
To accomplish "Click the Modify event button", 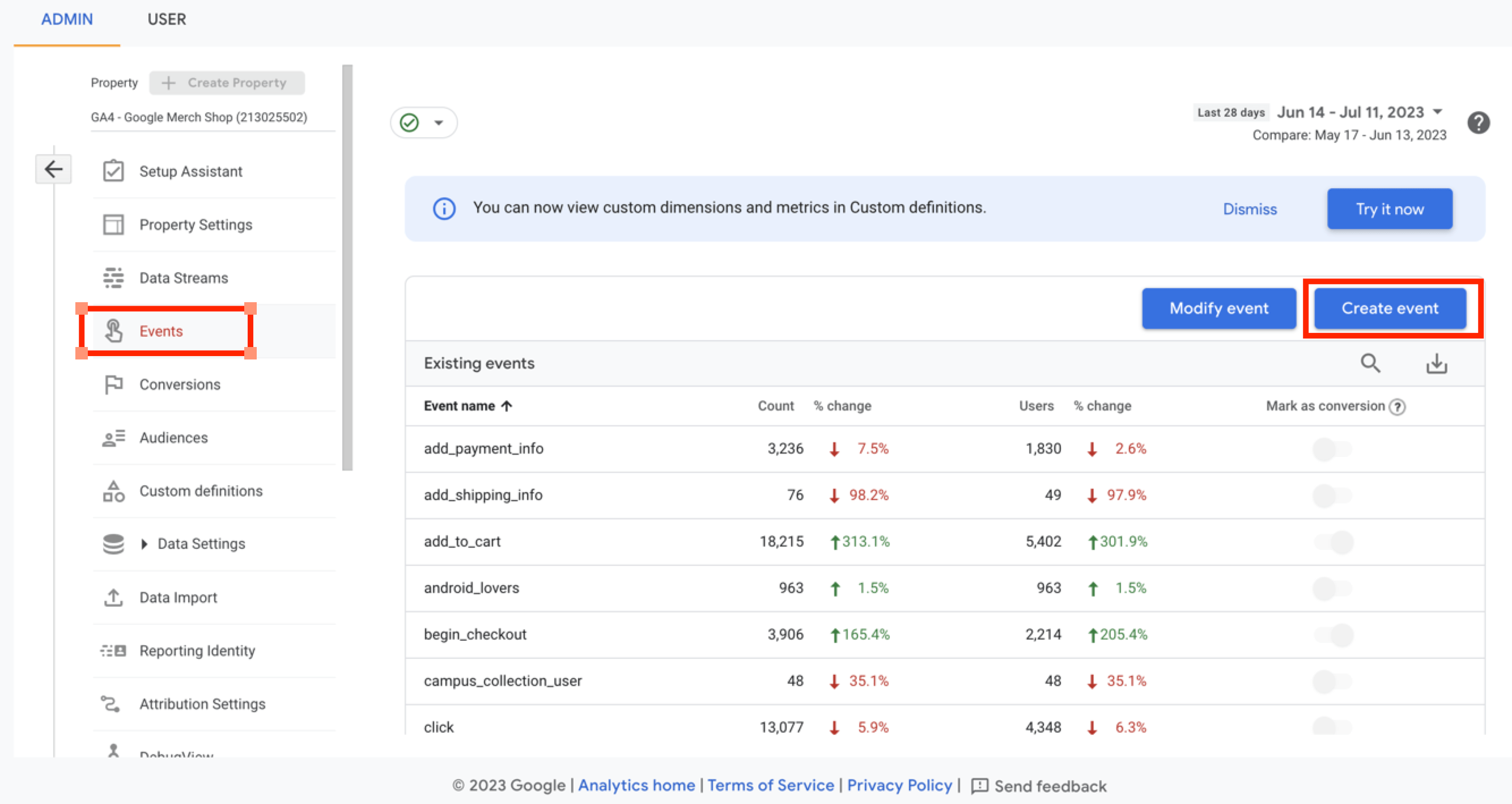I will pos(1218,308).
